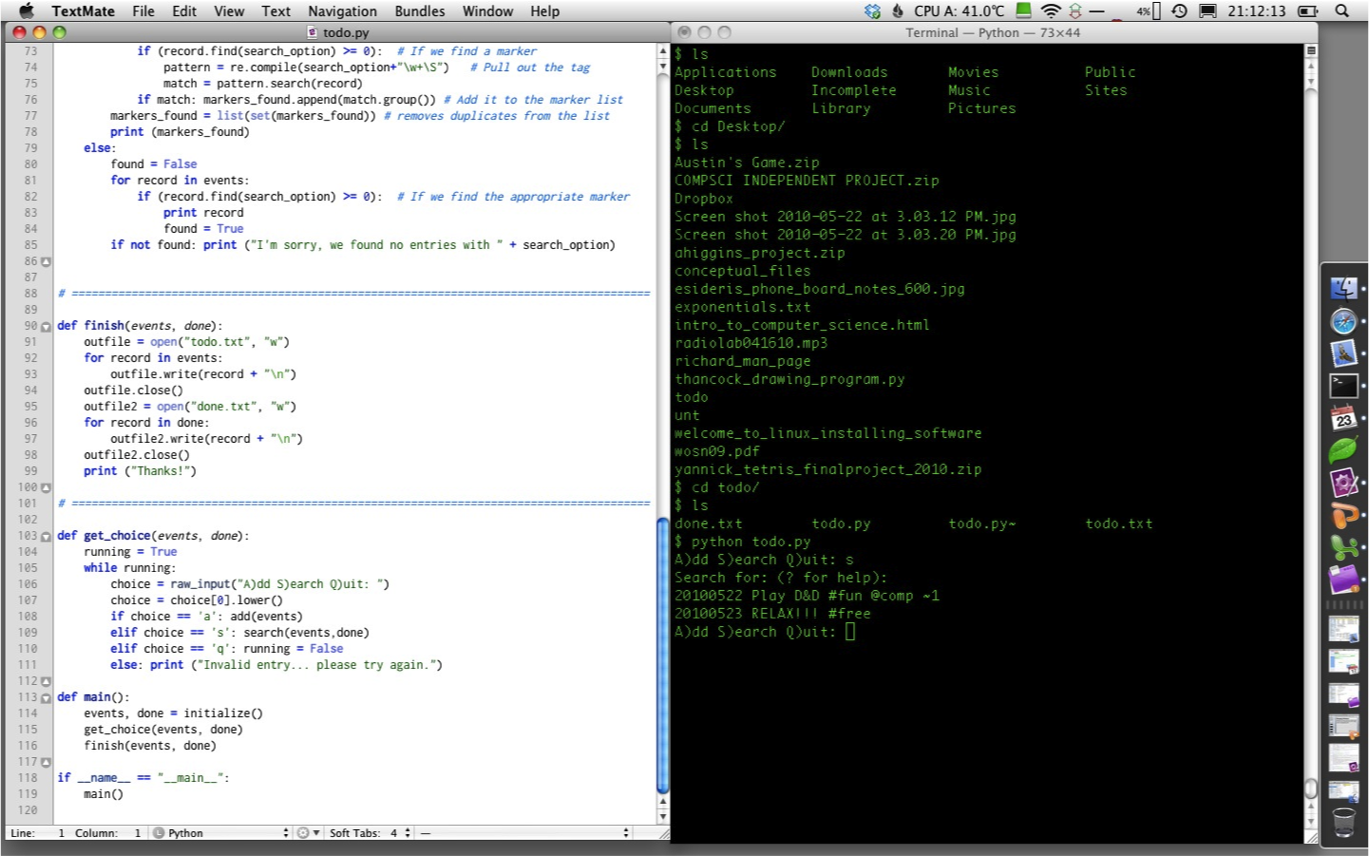This screenshot has width=1369, height=857.
Task: Click the Terminal prompt cursor after Q)uit:
Action: pos(850,631)
